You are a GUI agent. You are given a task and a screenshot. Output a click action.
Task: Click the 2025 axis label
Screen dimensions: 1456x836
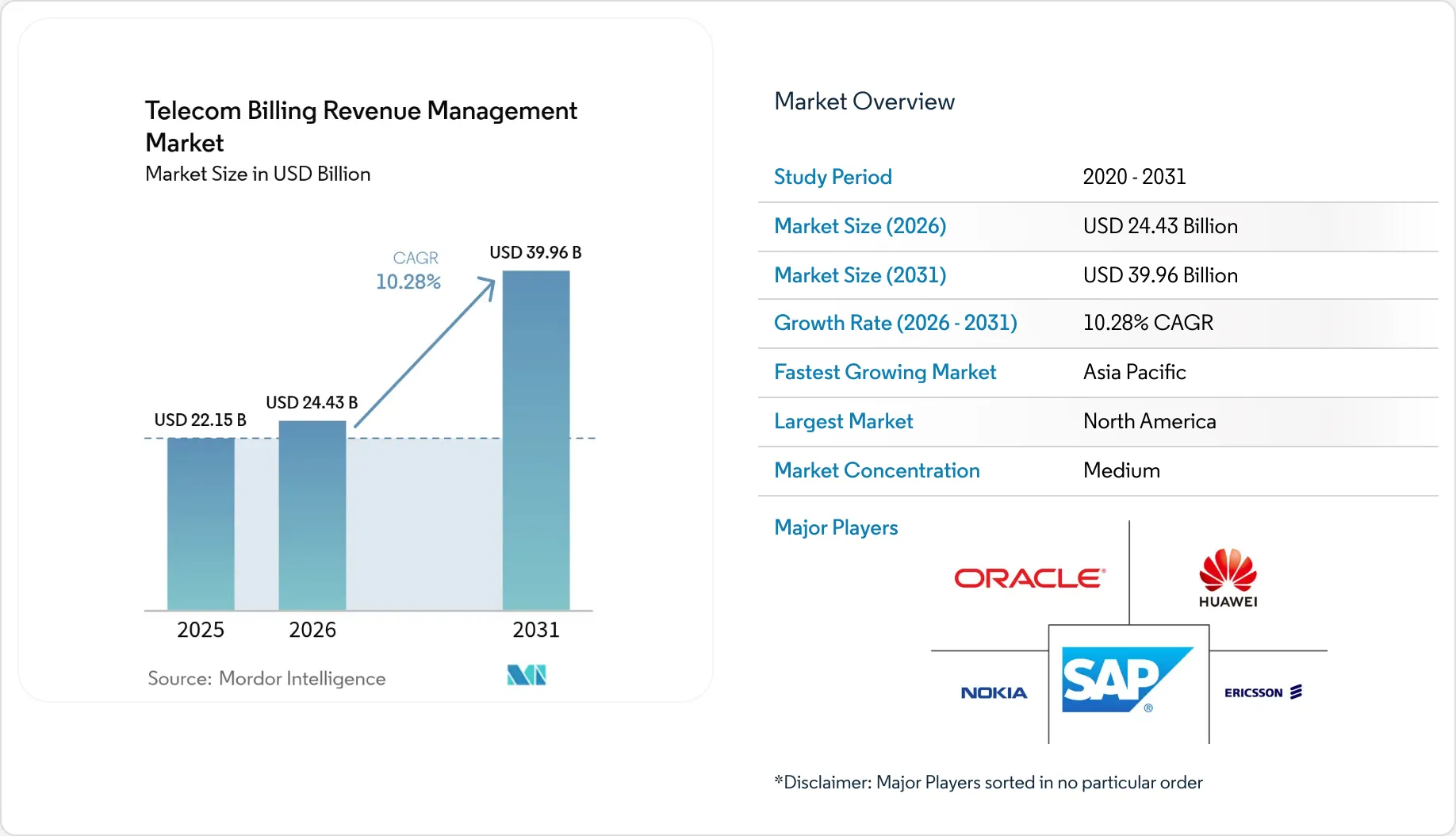pyautogui.click(x=201, y=630)
